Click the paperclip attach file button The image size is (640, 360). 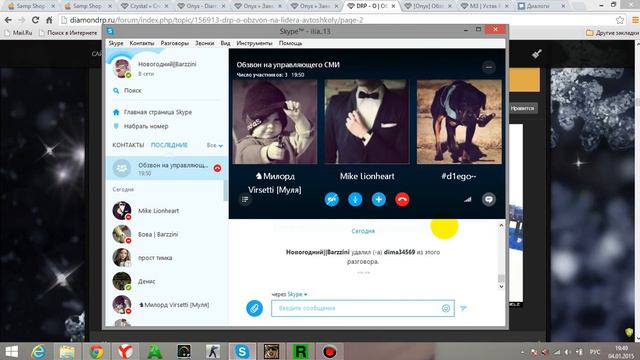254,308
